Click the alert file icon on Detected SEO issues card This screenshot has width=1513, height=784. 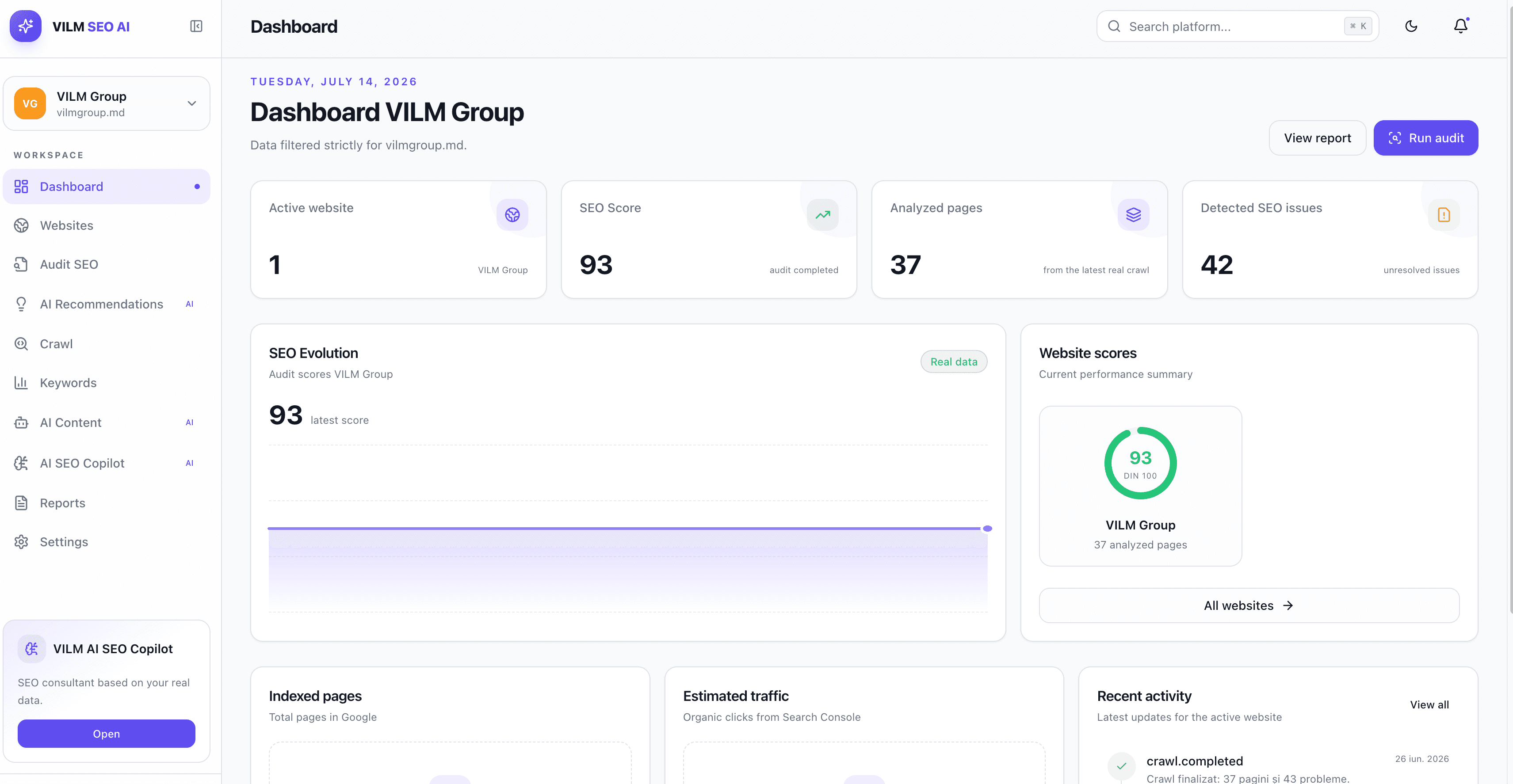pos(1444,215)
